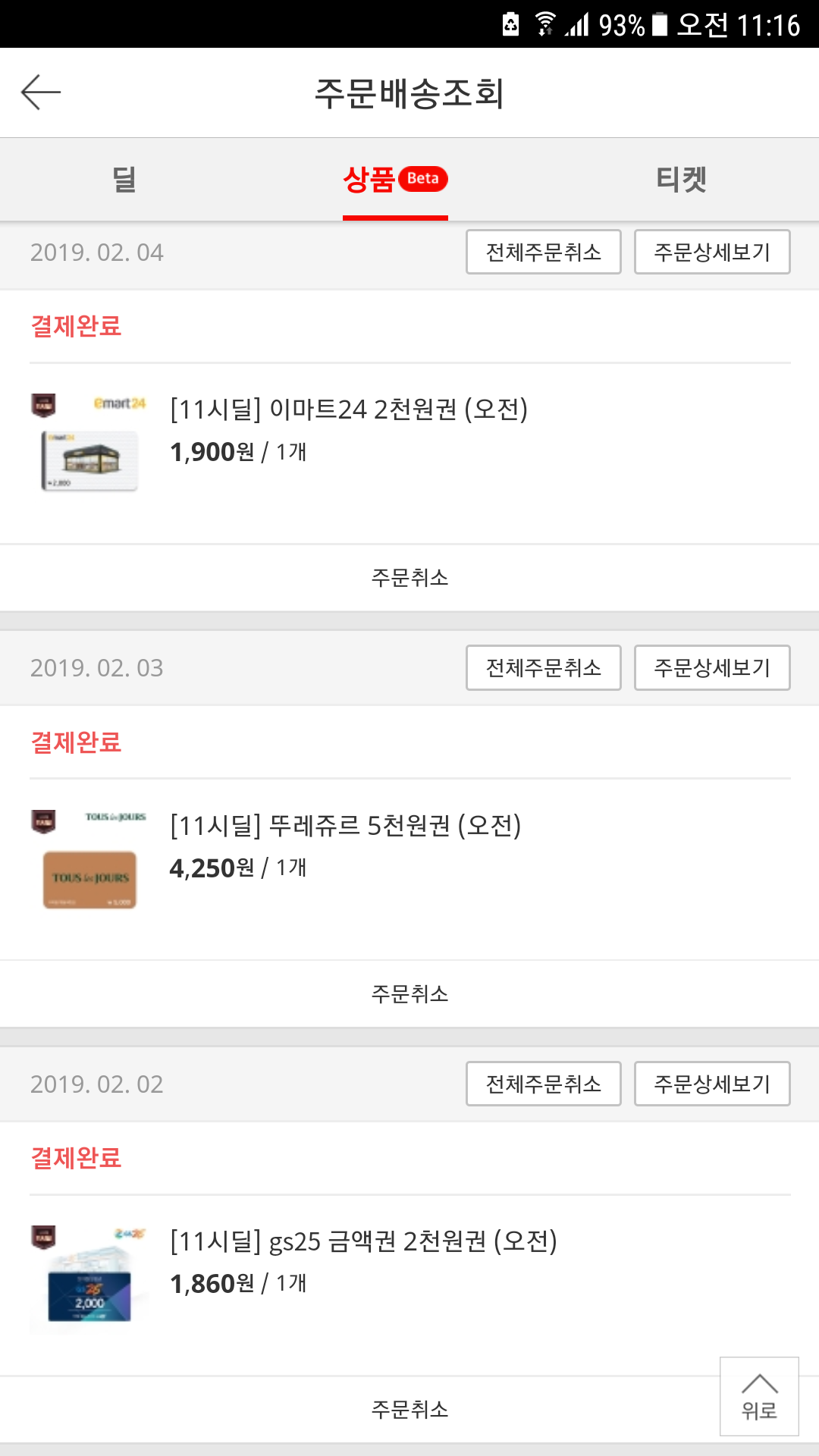
Task: Open the 뚜레쥬르 5천원권 product title
Action: pyautogui.click(x=346, y=825)
